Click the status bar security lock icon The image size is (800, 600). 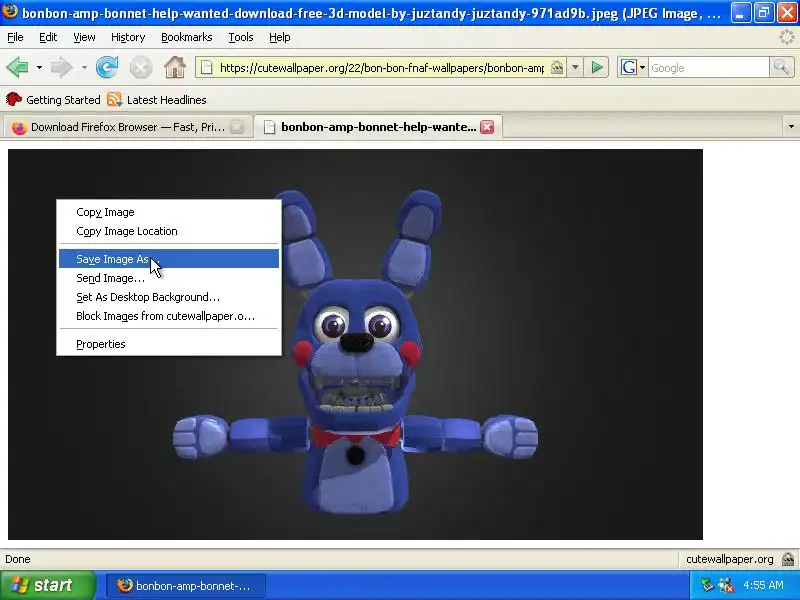click(x=788, y=559)
